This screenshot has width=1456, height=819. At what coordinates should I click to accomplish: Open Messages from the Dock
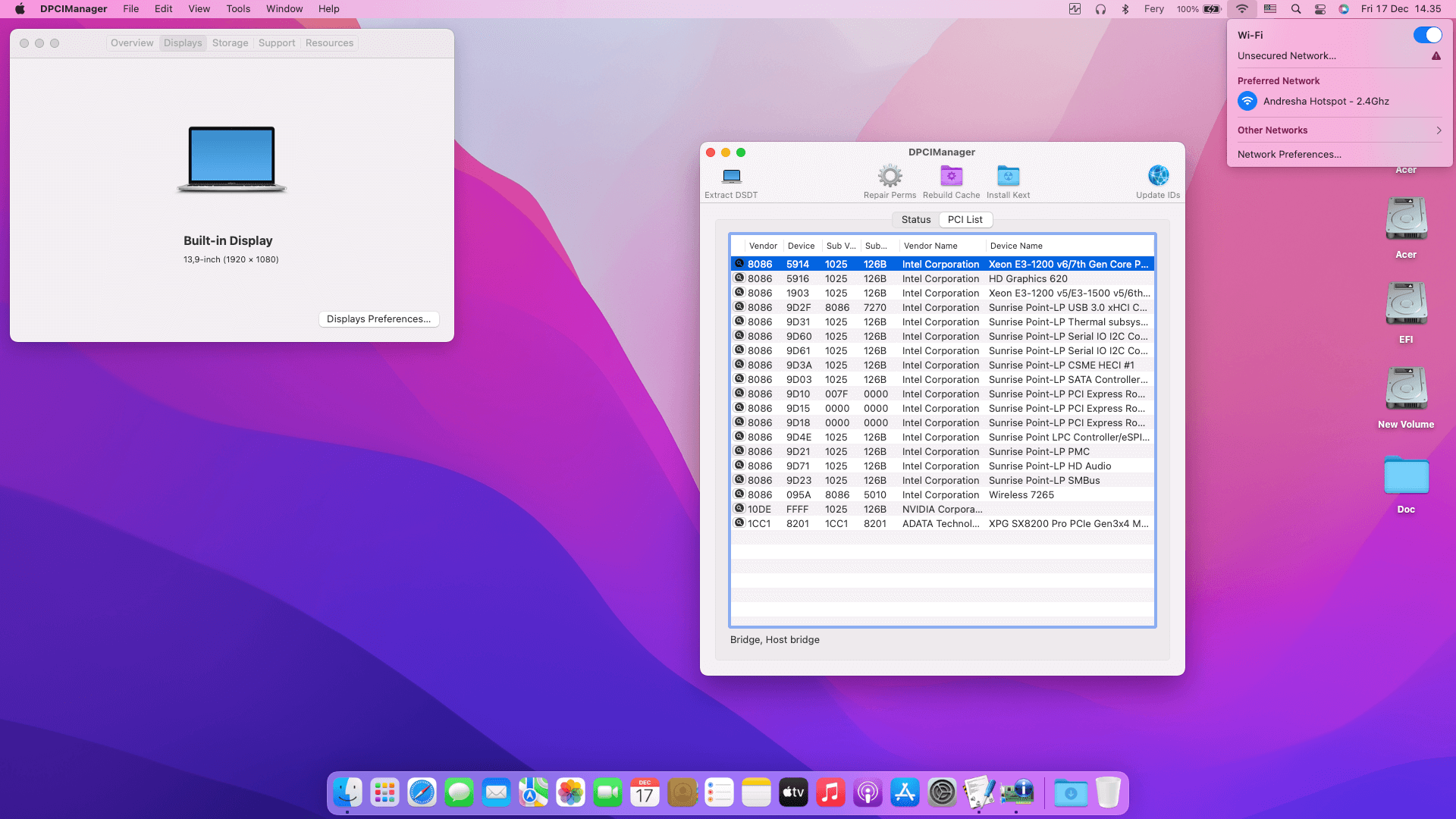point(460,792)
